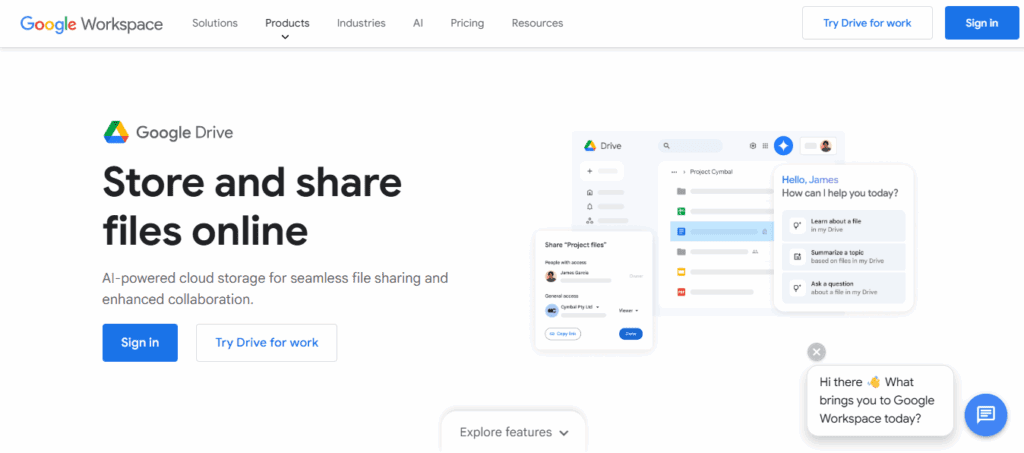Open the Pricing page

pos(468,23)
